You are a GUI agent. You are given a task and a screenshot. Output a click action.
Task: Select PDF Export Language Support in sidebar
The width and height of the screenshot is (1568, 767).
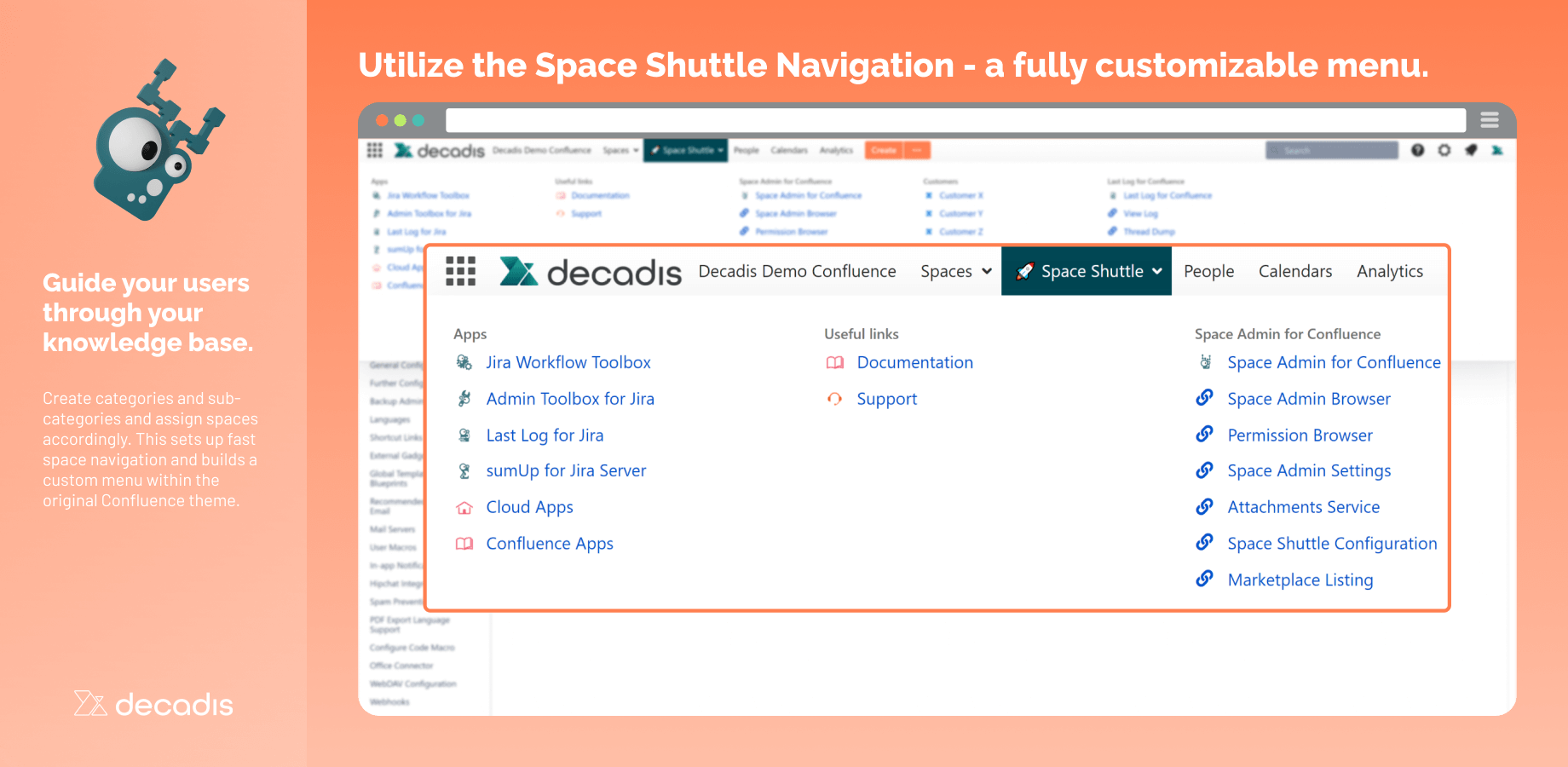pyautogui.click(x=409, y=625)
